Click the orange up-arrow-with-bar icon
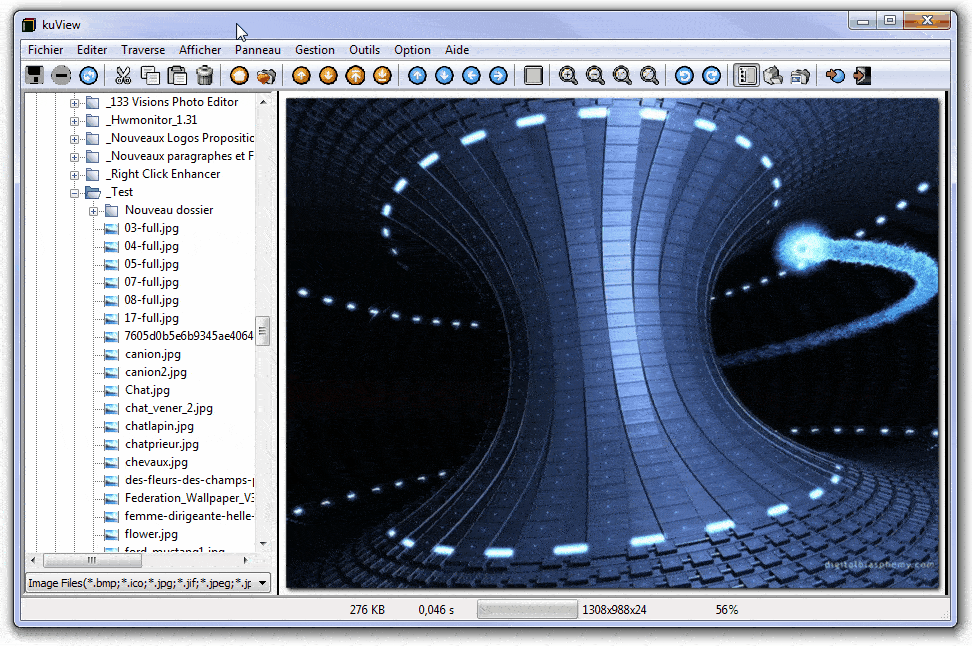This screenshot has width=972, height=646. tap(355, 76)
